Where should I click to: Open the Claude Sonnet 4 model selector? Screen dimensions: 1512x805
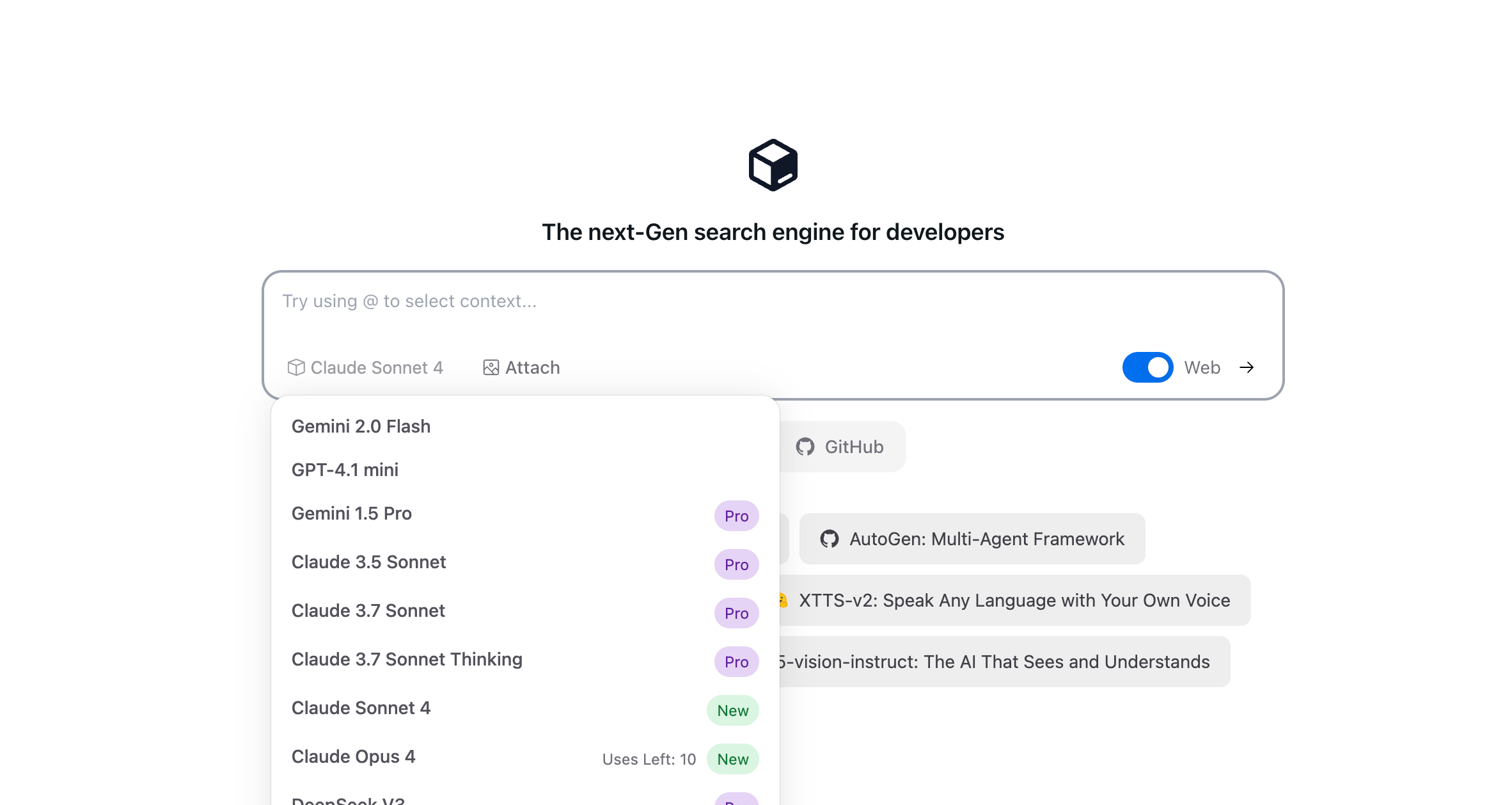pos(365,367)
